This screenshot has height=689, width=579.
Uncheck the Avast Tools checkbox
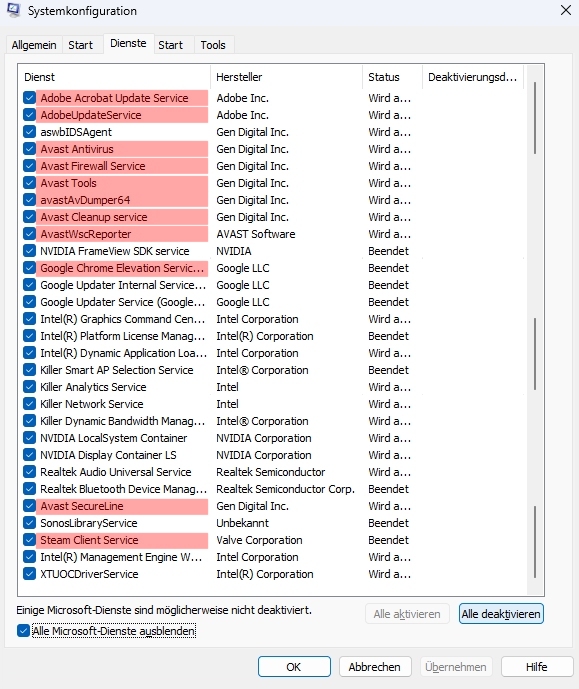[x=29, y=183]
